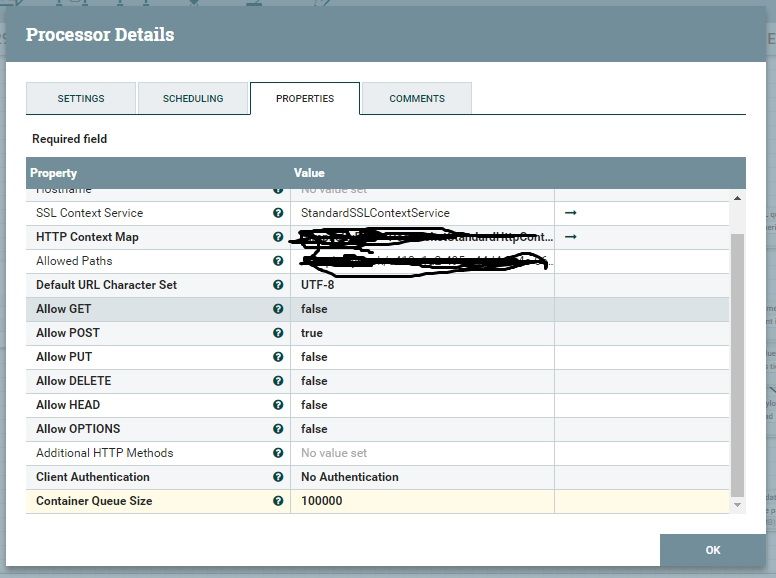Open the COMMENTS tab
This screenshot has height=578, width=776.
click(x=417, y=98)
